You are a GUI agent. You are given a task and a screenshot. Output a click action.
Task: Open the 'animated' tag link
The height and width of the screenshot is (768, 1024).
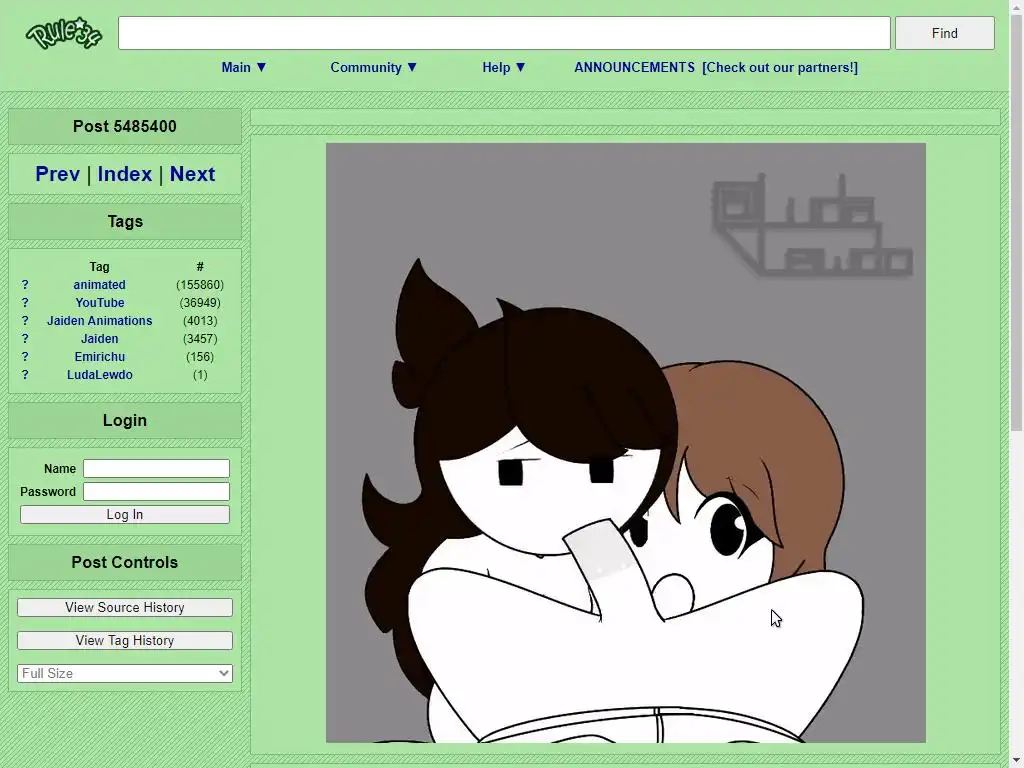[x=99, y=285]
